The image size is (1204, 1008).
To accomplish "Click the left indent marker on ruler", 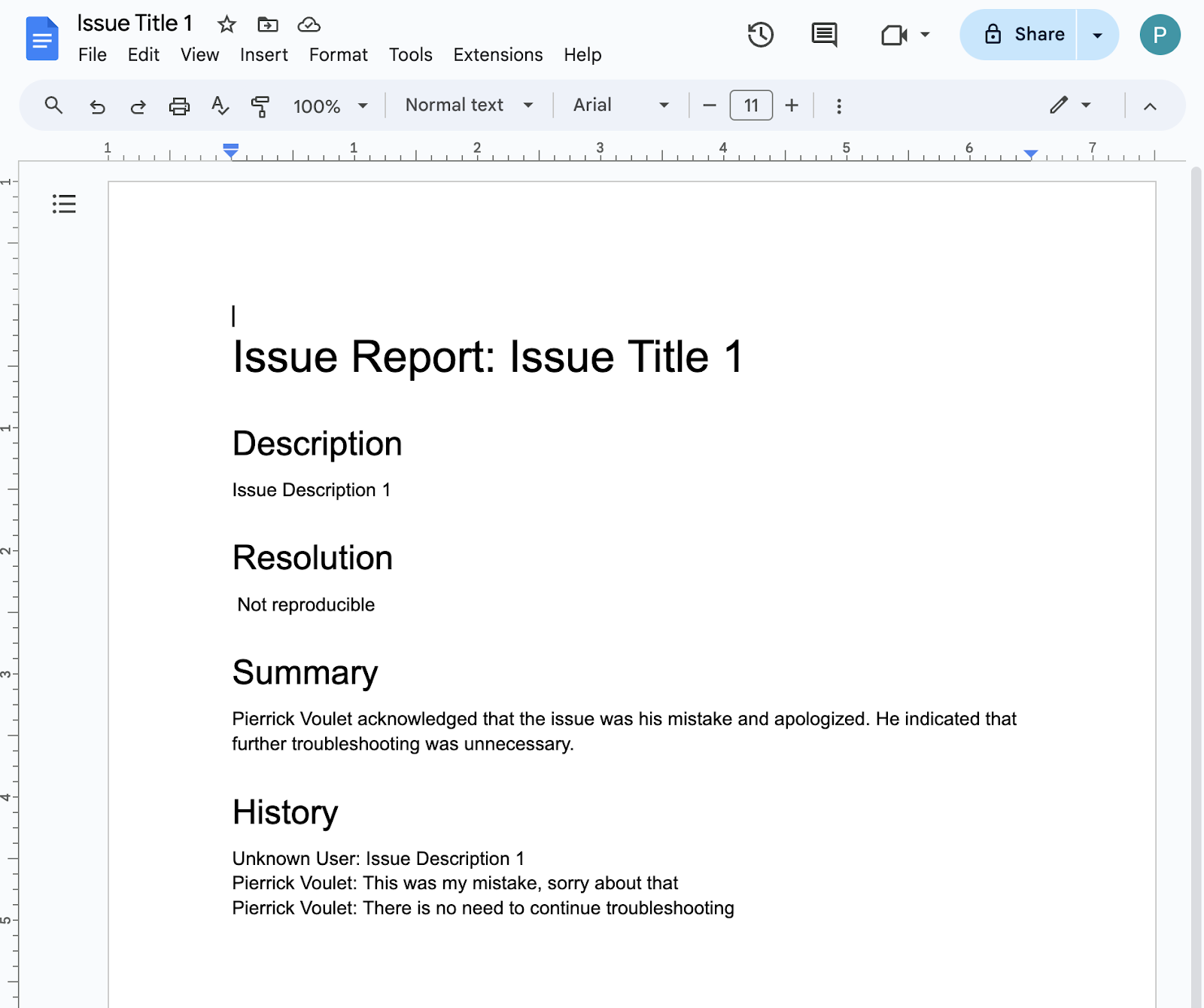I will tap(231, 153).
